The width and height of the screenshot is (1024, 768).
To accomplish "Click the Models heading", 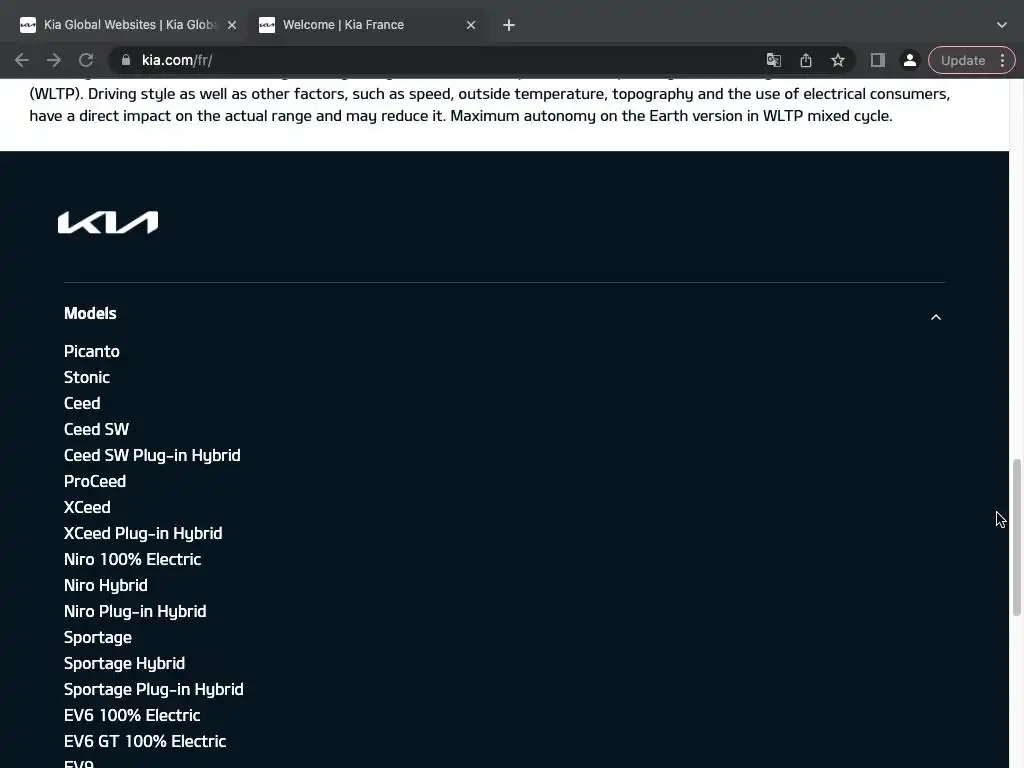I will click(x=90, y=313).
